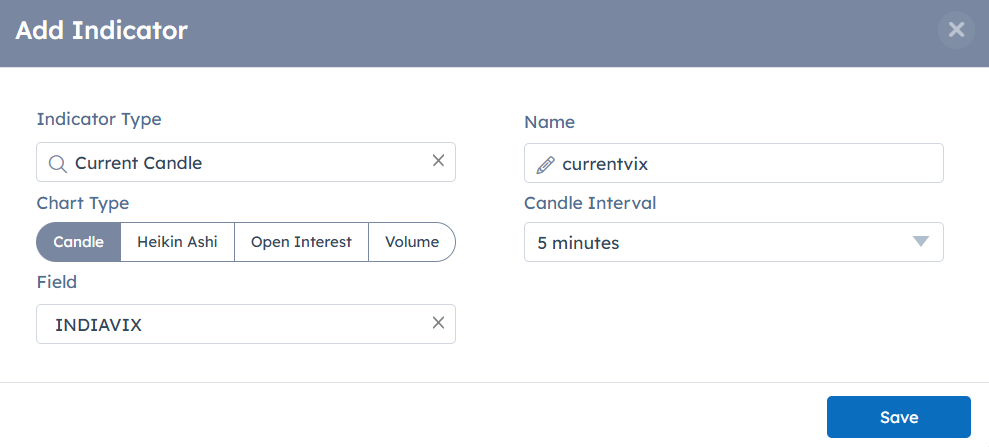Select the Candle chart type
The height and width of the screenshot is (447, 989).
79,242
